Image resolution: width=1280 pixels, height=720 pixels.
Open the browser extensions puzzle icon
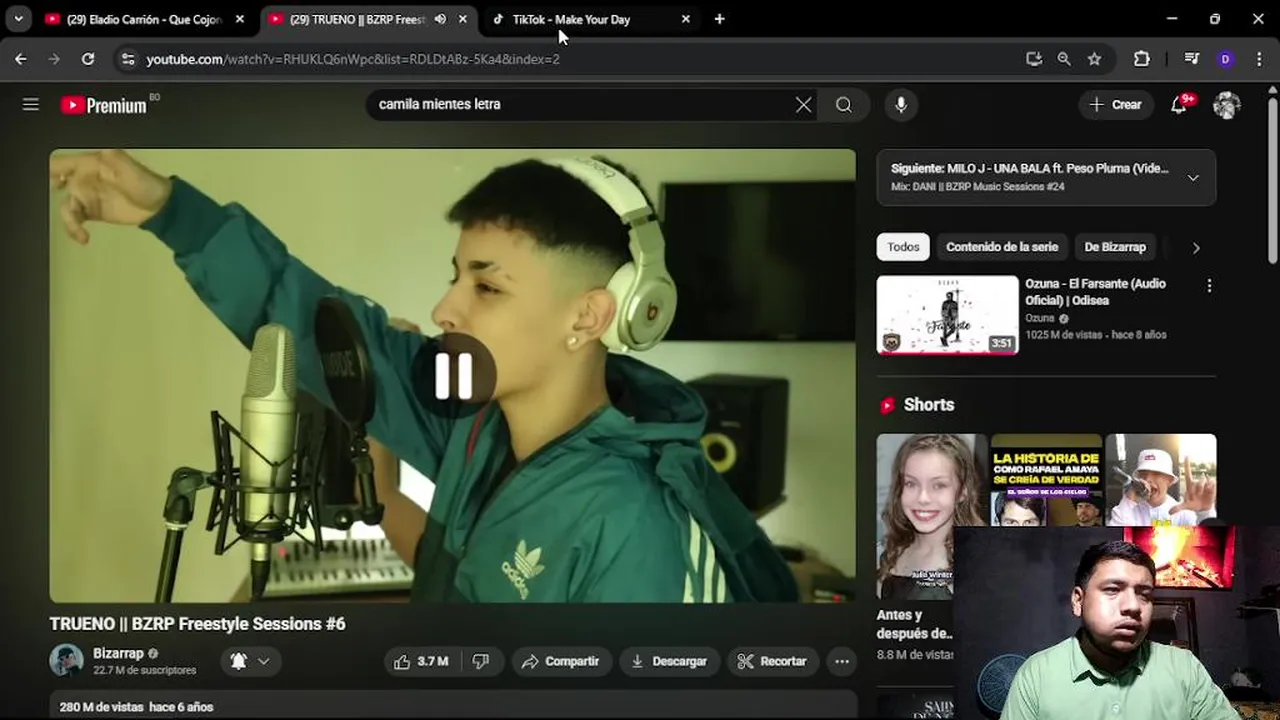(1142, 59)
